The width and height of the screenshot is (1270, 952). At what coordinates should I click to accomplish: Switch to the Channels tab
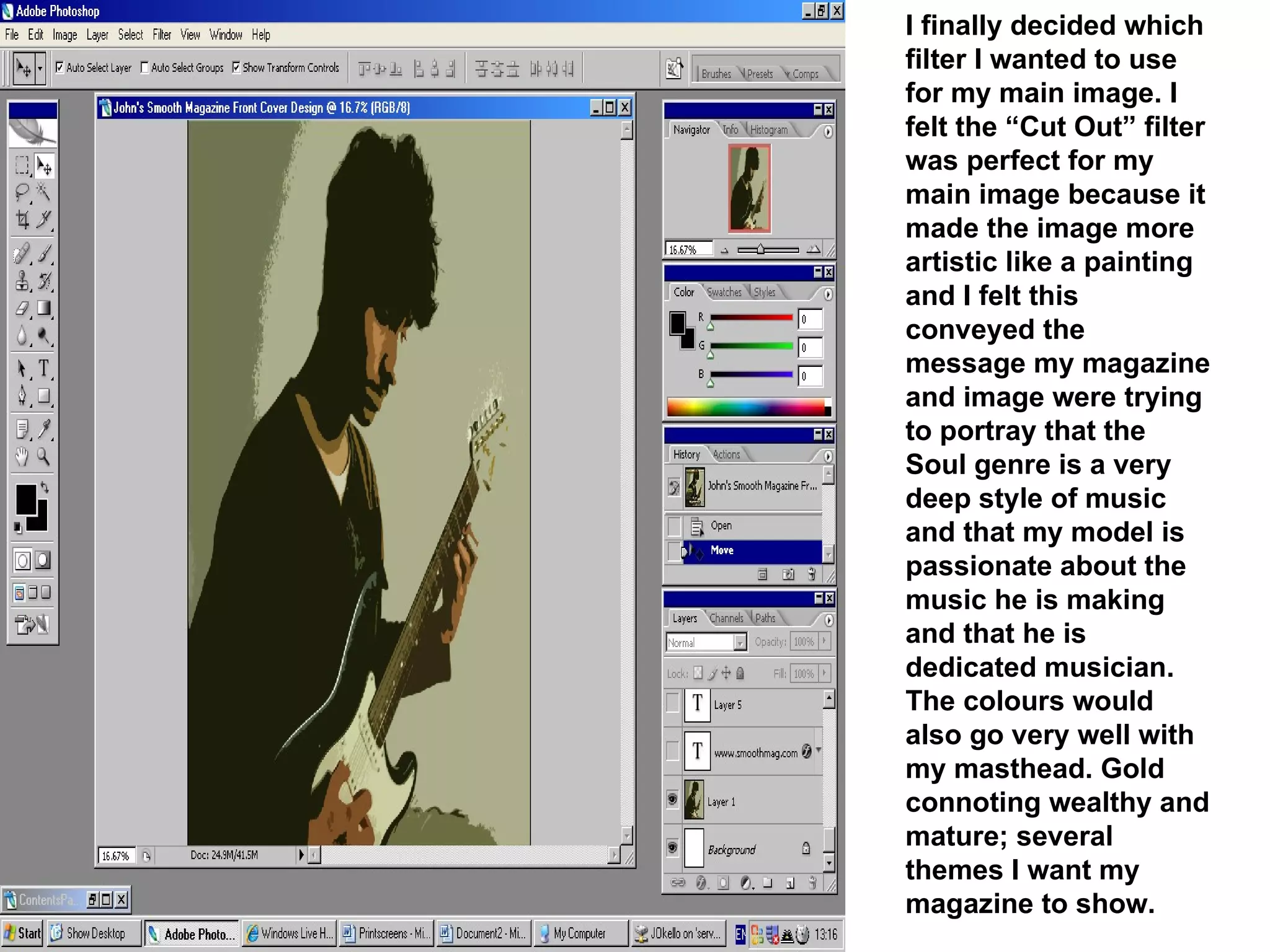click(726, 619)
